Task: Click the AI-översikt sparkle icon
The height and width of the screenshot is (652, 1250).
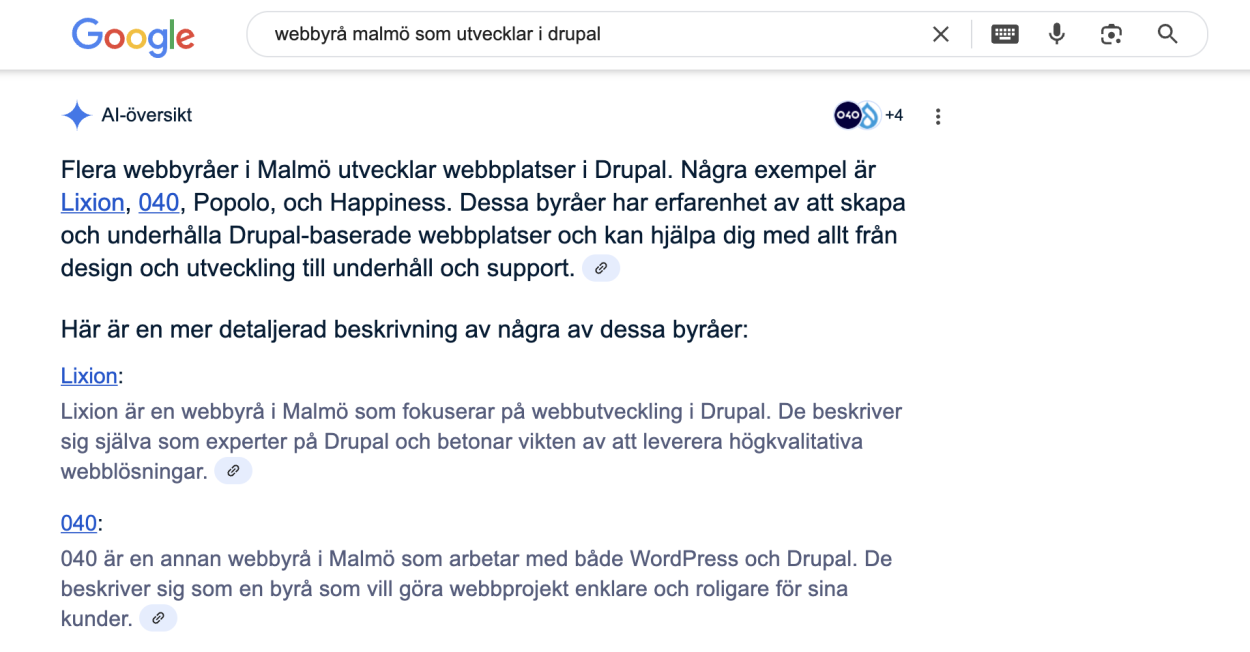Action: pyautogui.click(x=75, y=114)
